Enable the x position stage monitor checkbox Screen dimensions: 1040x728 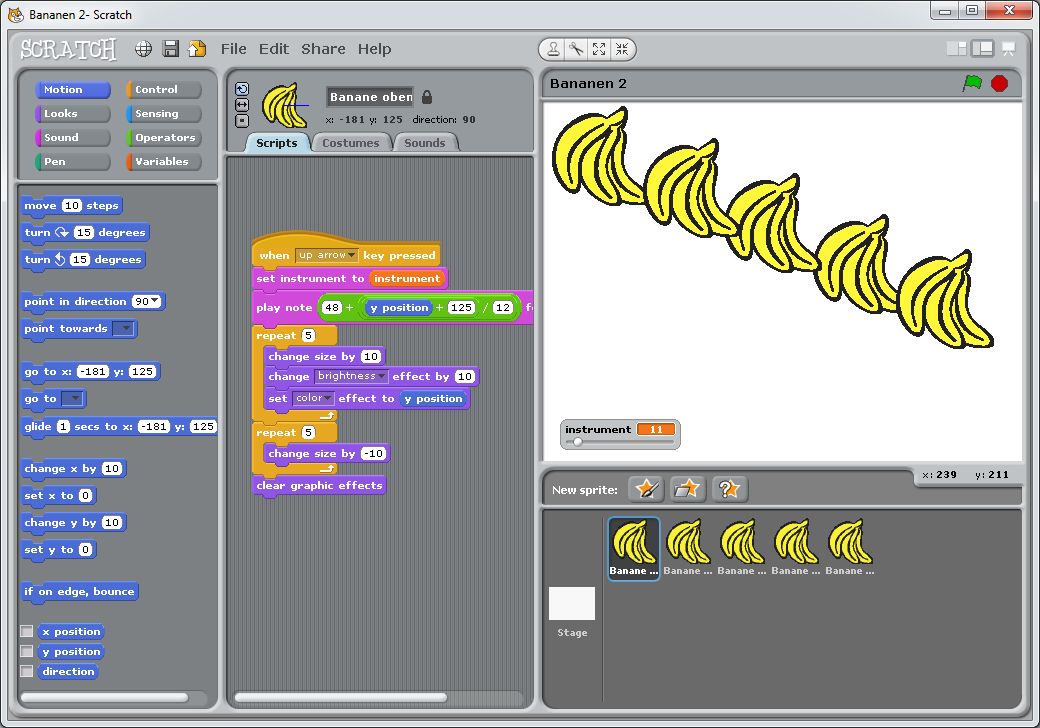[27, 632]
